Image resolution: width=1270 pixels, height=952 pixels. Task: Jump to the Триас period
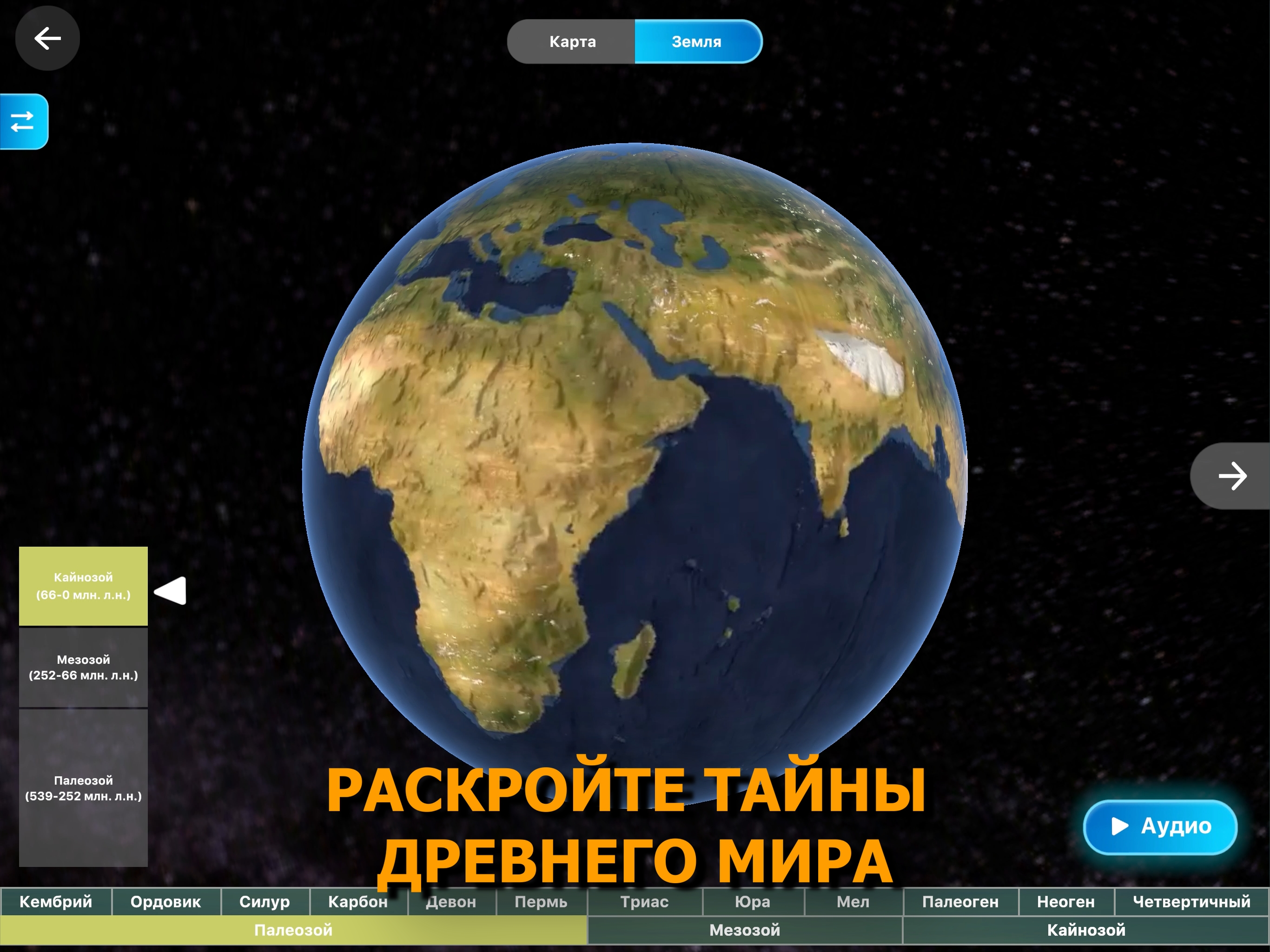(645, 901)
